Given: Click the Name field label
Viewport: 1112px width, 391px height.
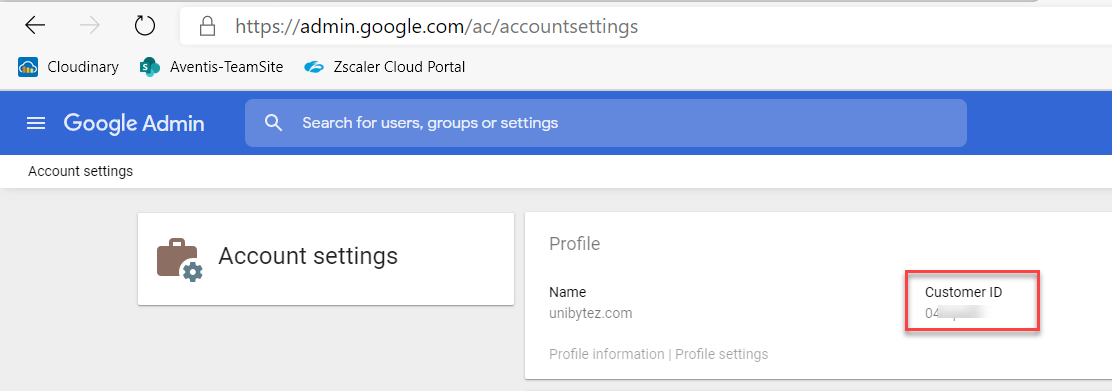Looking at the screenshot, I should (567, 292).
